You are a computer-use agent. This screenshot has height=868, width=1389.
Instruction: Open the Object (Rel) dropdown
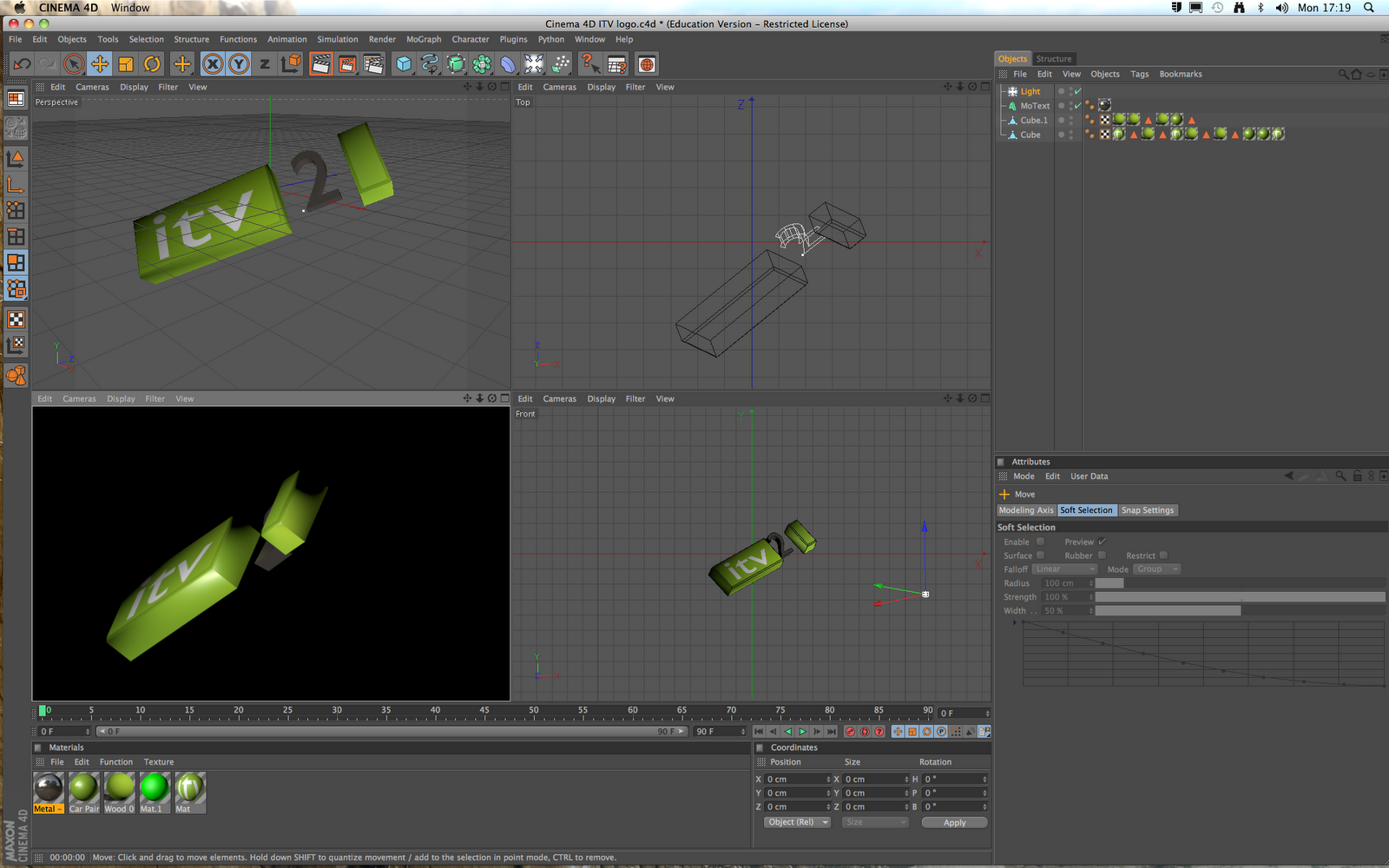(x=798, y=822)
